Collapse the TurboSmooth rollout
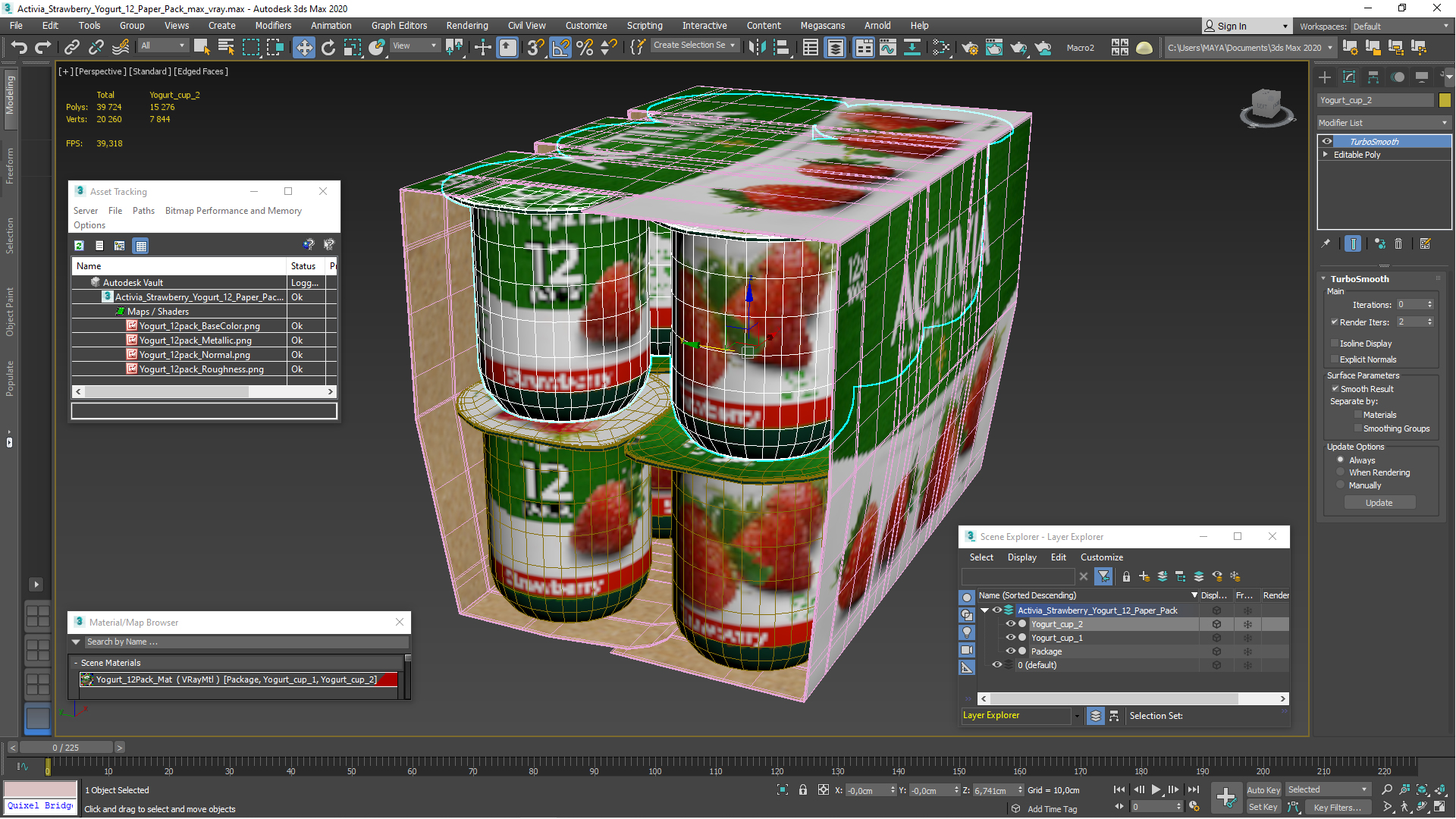Viewport: 1456px width, 819px height. [x=1323, y=278]
